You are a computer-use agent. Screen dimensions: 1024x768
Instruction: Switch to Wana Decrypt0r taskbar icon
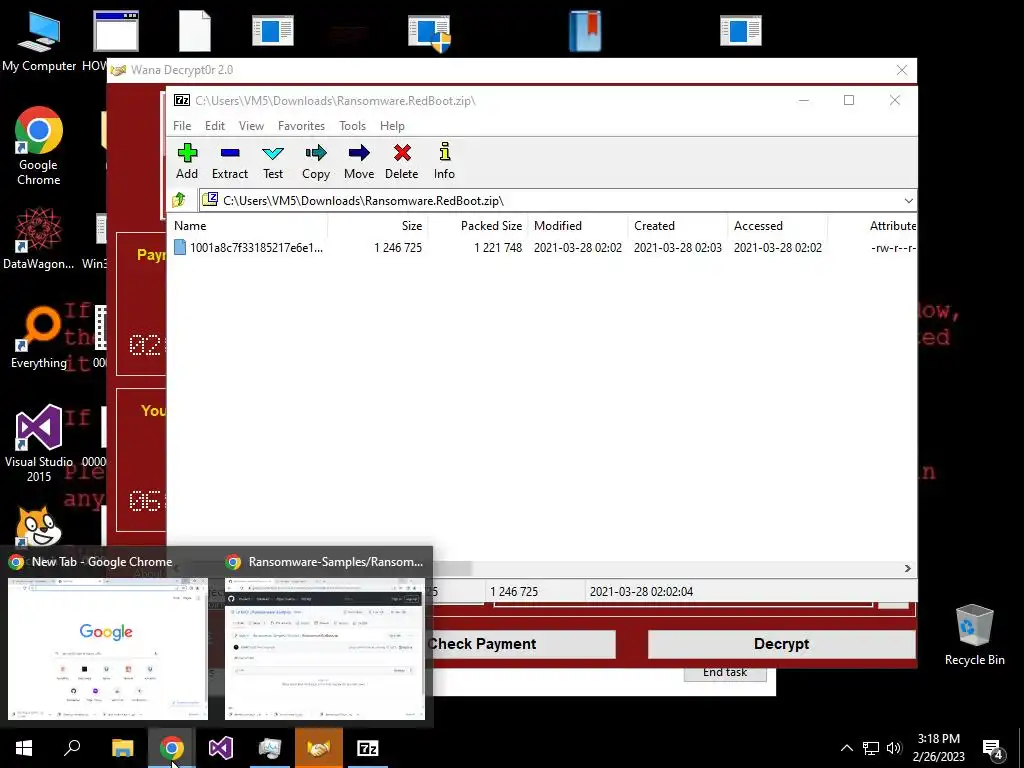[x=319, y=748]
